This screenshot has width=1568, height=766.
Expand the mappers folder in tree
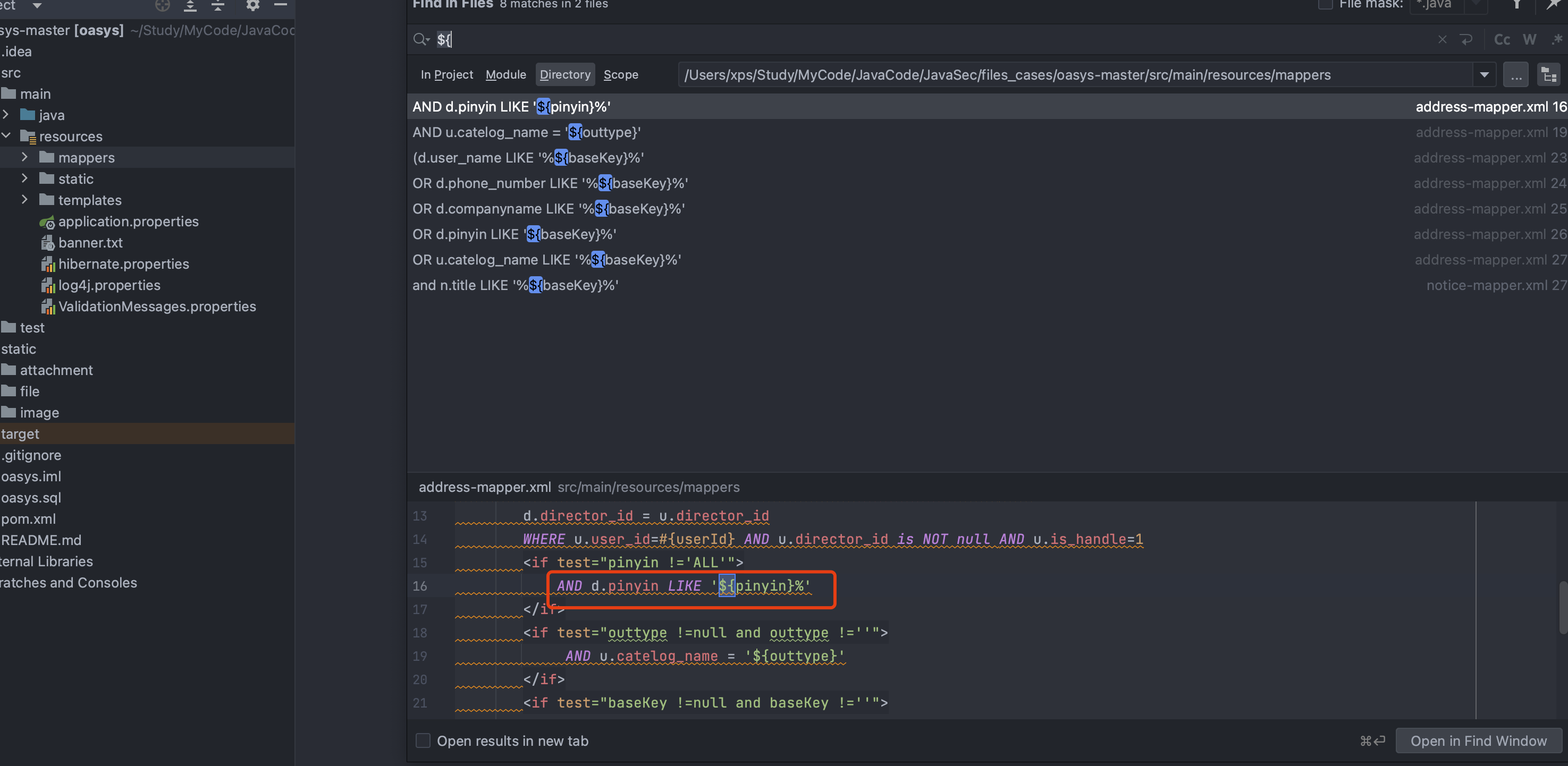24,158
